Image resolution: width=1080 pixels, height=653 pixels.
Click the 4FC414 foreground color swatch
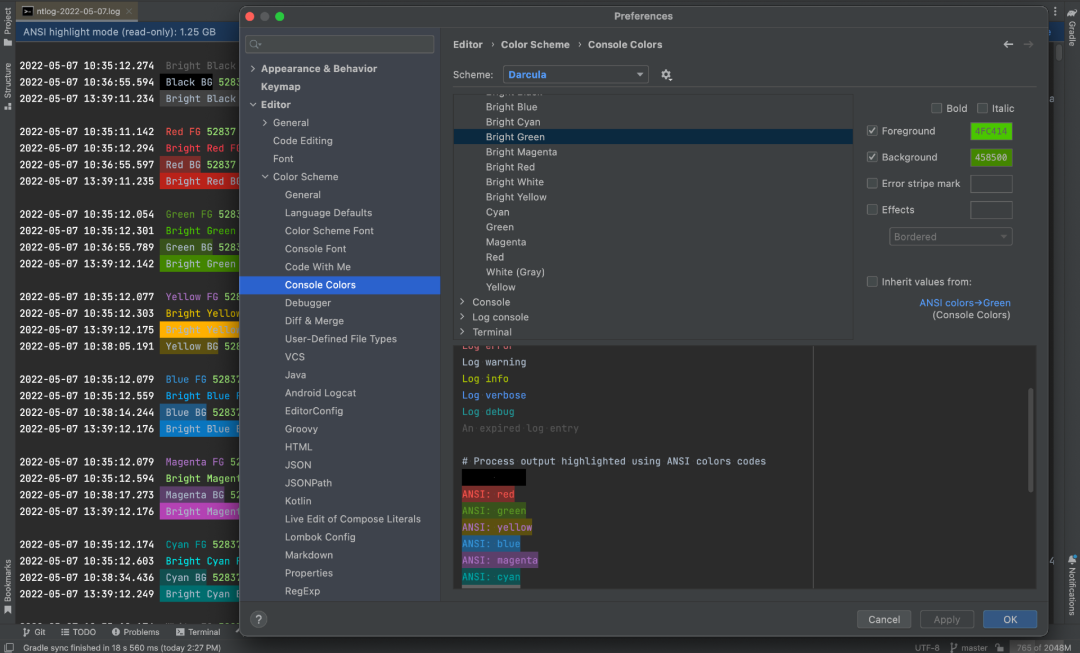(991, 130)
